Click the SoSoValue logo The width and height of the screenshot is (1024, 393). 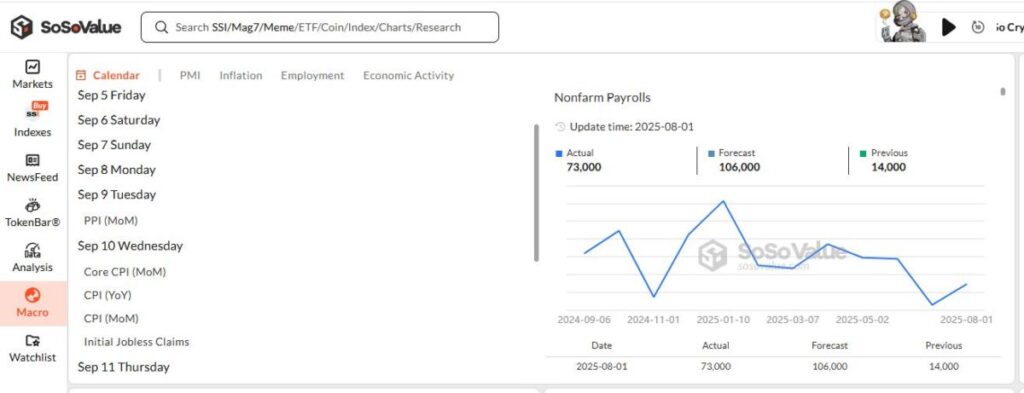(66, 27)
